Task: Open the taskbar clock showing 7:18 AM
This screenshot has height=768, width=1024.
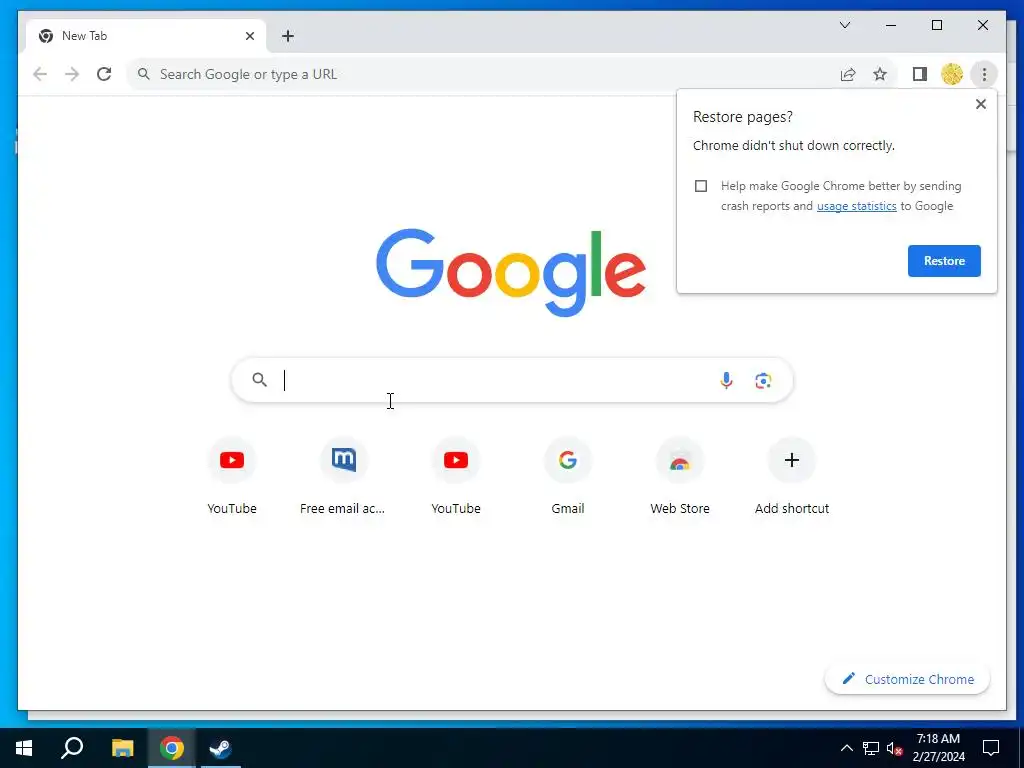Action: point(938,748)
